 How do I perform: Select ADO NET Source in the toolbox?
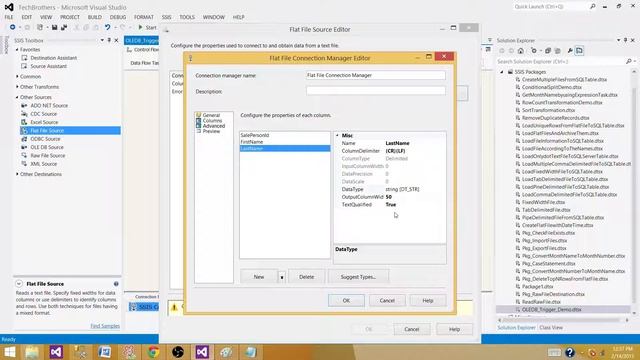(x=49, y=105)
